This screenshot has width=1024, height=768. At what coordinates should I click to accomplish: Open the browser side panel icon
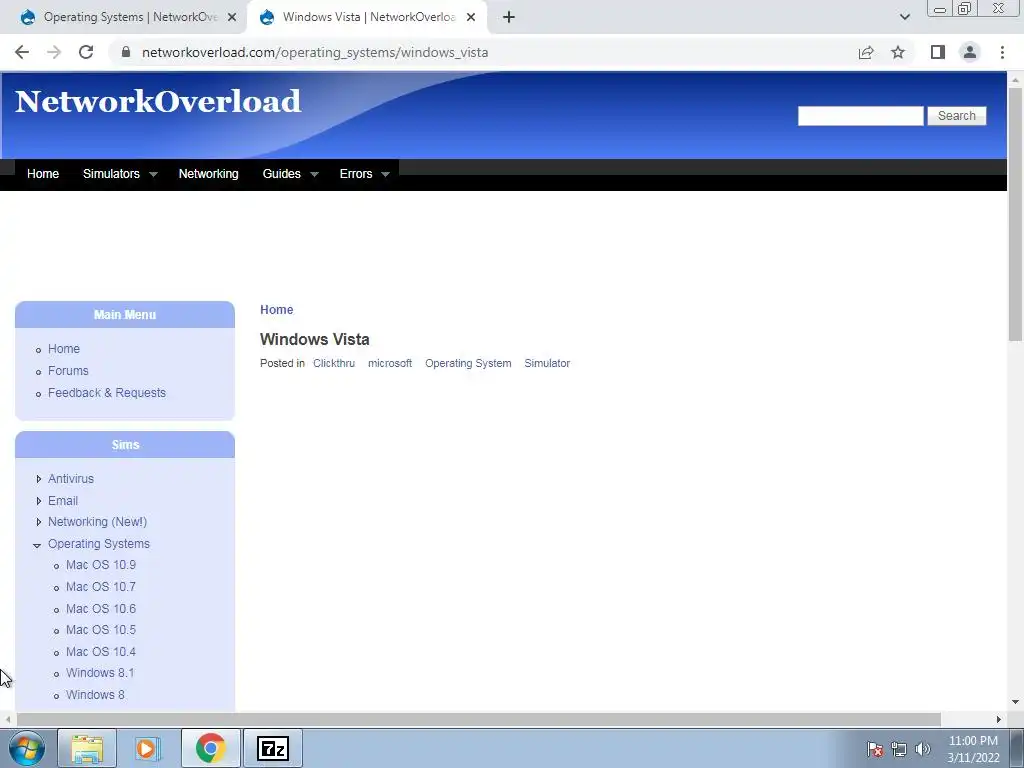(x=938, y=52)
